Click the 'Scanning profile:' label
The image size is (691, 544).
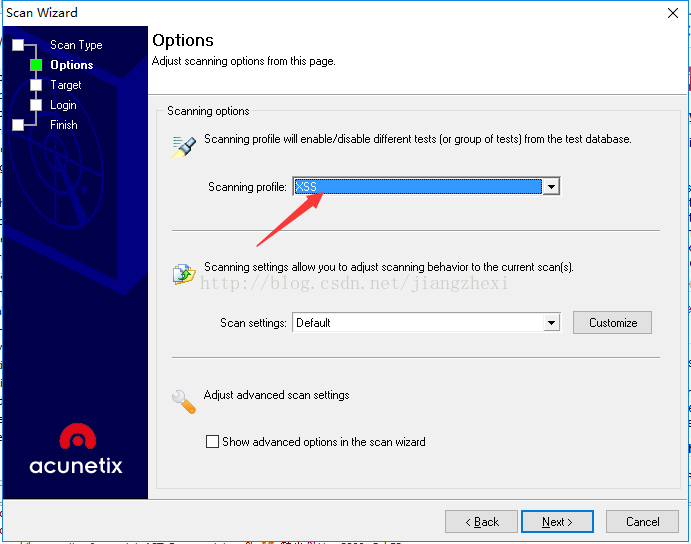(x=247, y=187)
